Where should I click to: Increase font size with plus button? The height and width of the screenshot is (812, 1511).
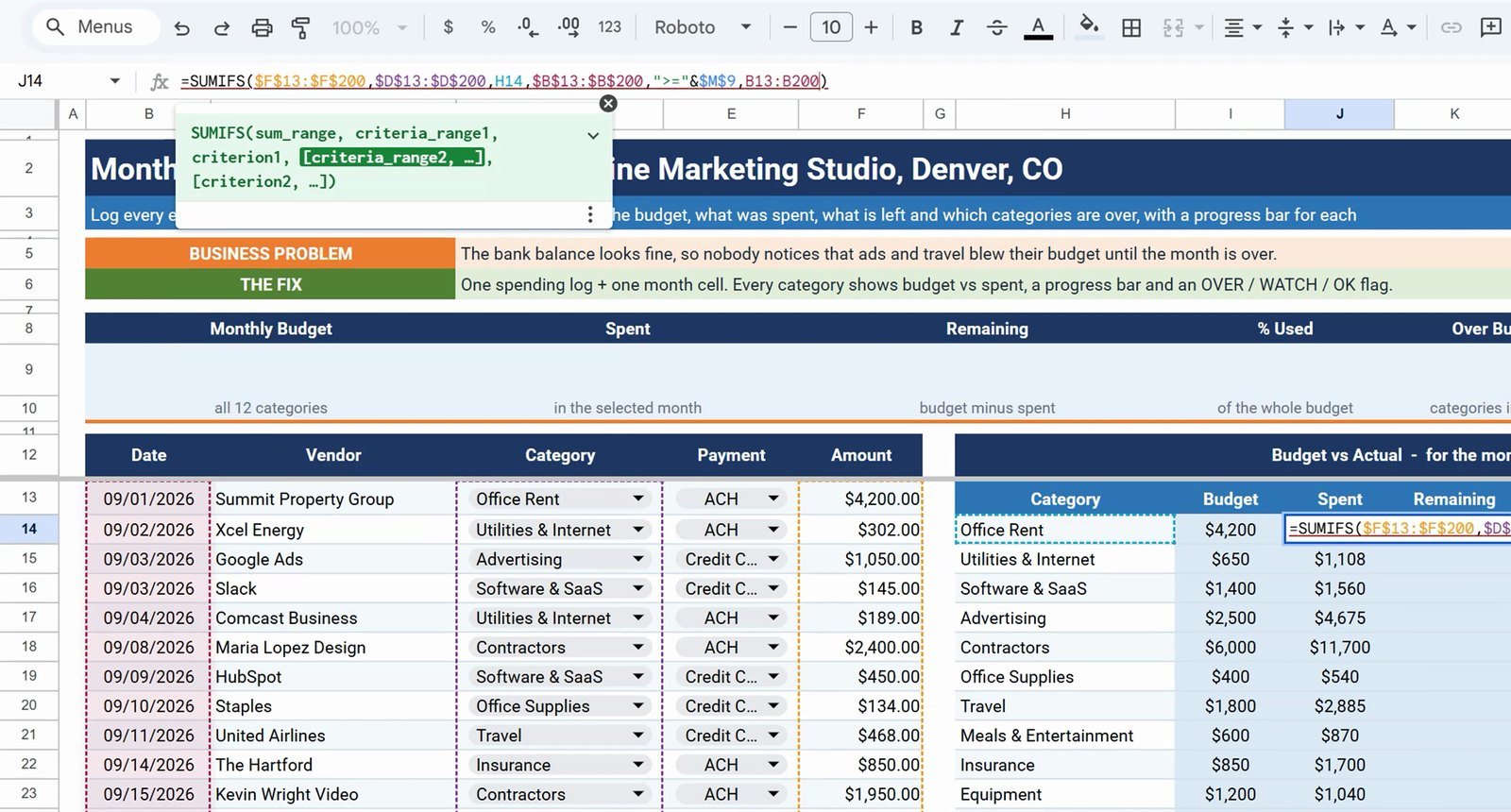(871, 27)
